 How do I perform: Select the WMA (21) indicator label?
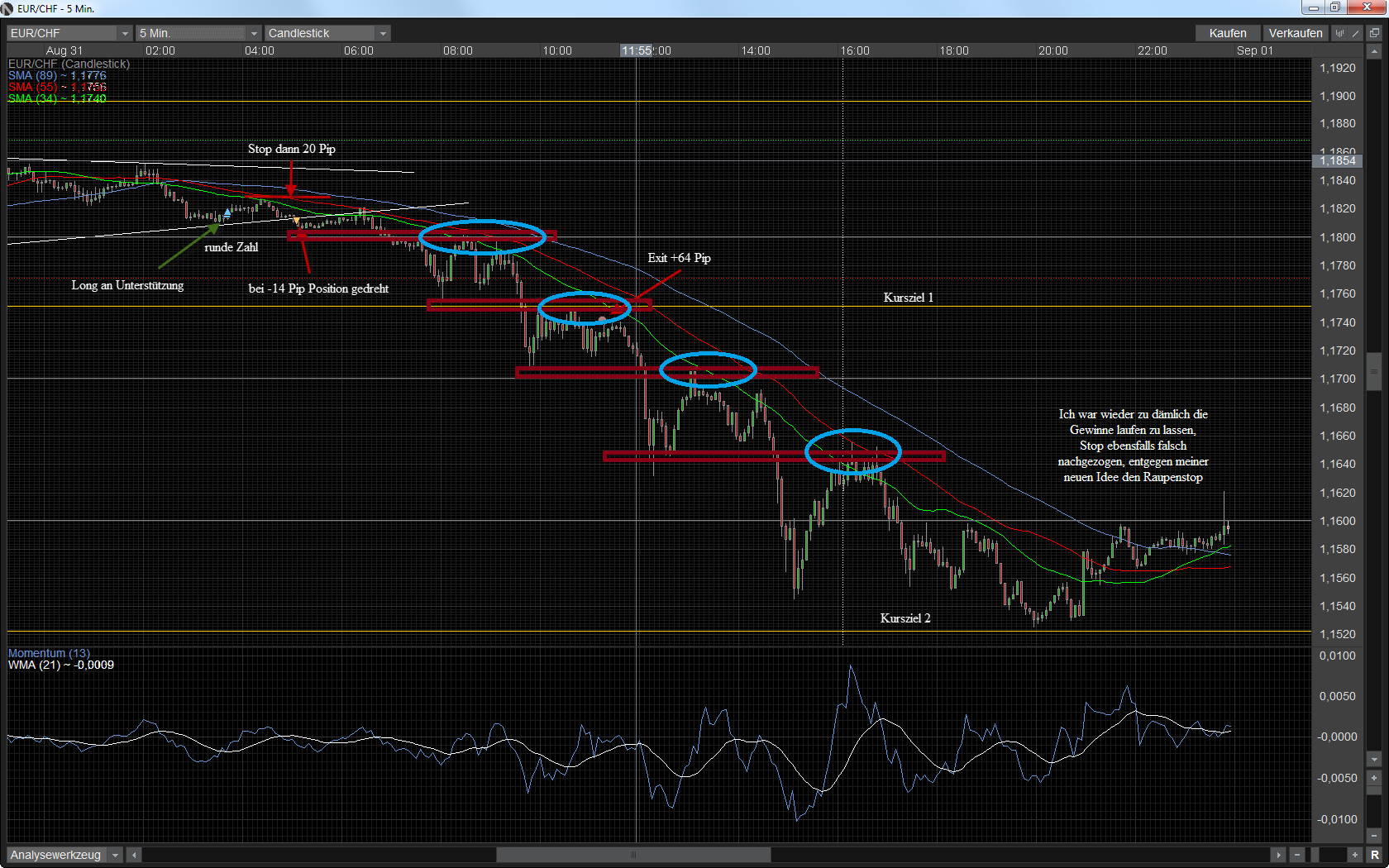[61, 665]
